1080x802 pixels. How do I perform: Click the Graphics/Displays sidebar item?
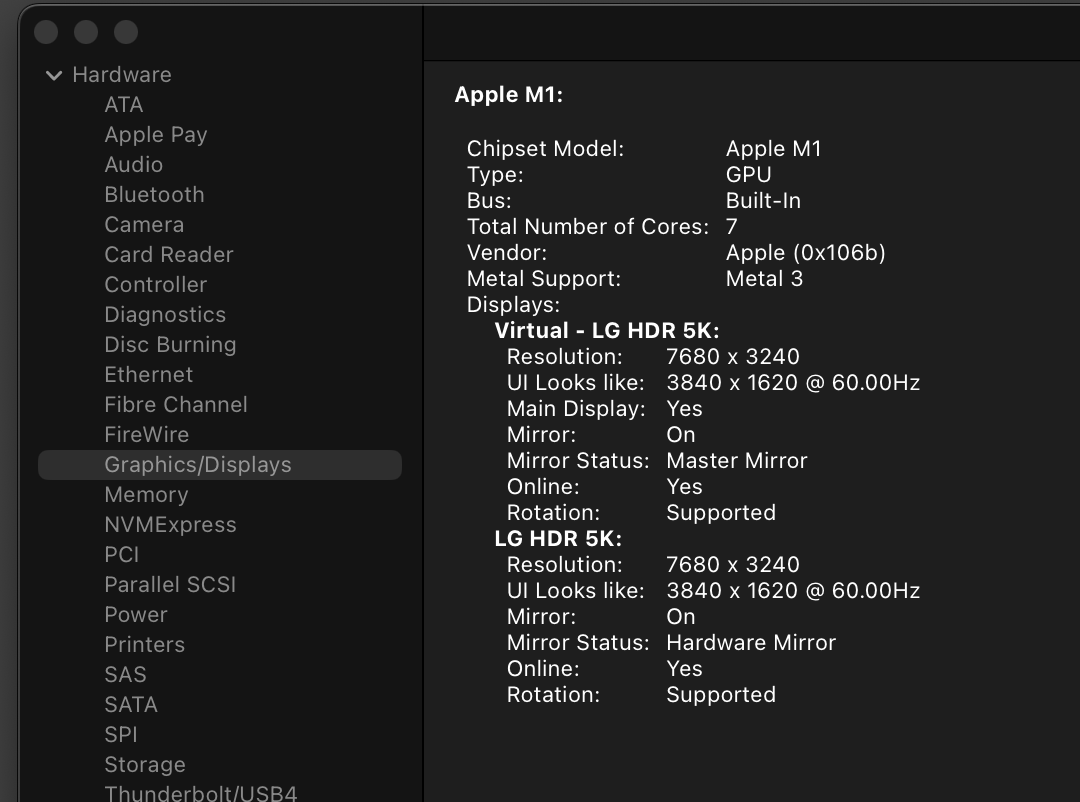pos(198,465)
